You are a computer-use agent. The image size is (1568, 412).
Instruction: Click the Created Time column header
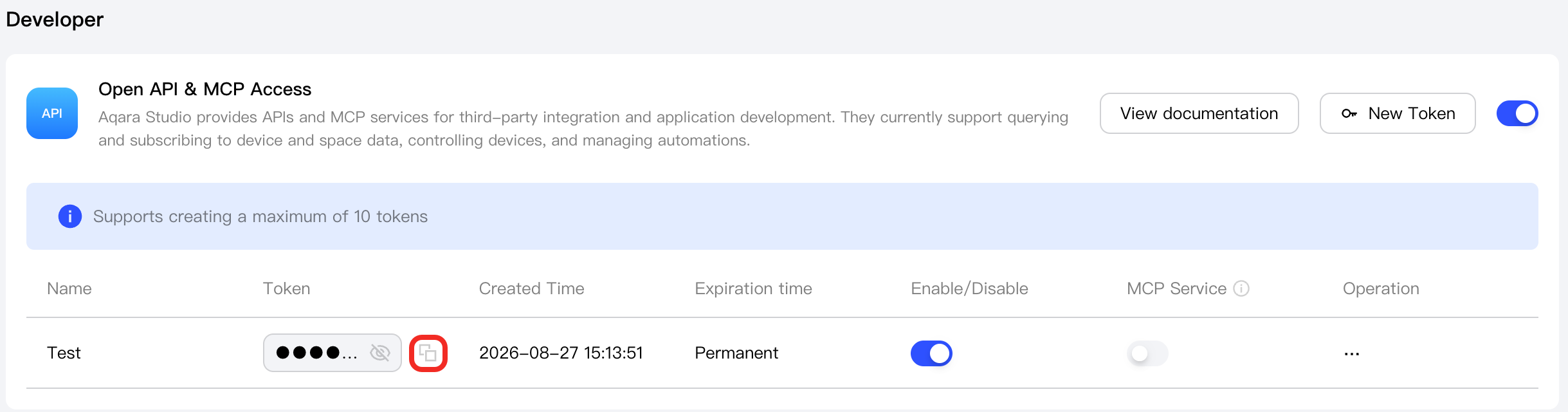click(x=531, y=288)
